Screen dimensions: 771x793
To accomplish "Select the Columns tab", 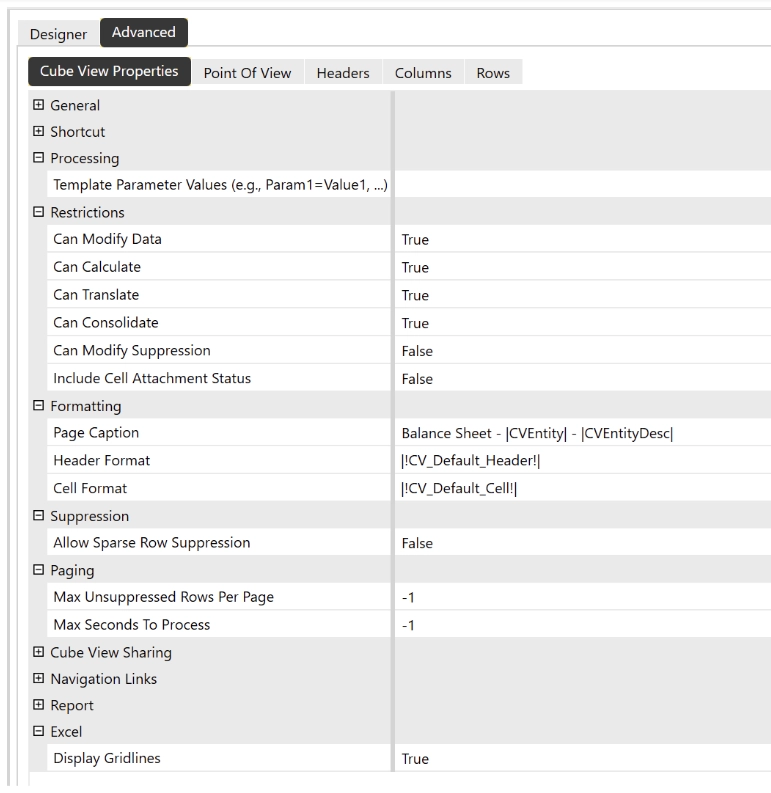I will coord(423,73).
